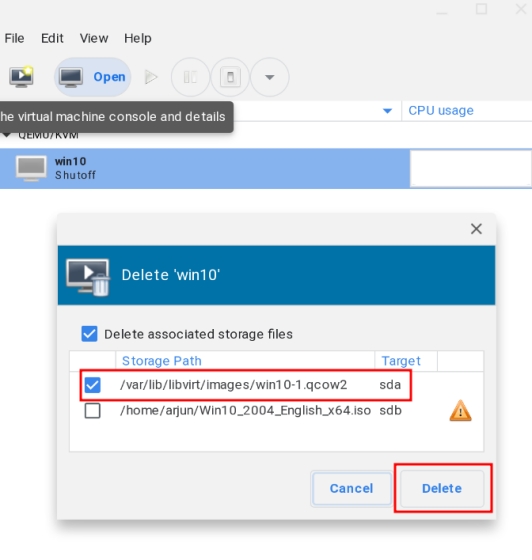The height and width of the screenshot is (560, 532).
Task: Click the Cancel button
Action: (352, 489)
